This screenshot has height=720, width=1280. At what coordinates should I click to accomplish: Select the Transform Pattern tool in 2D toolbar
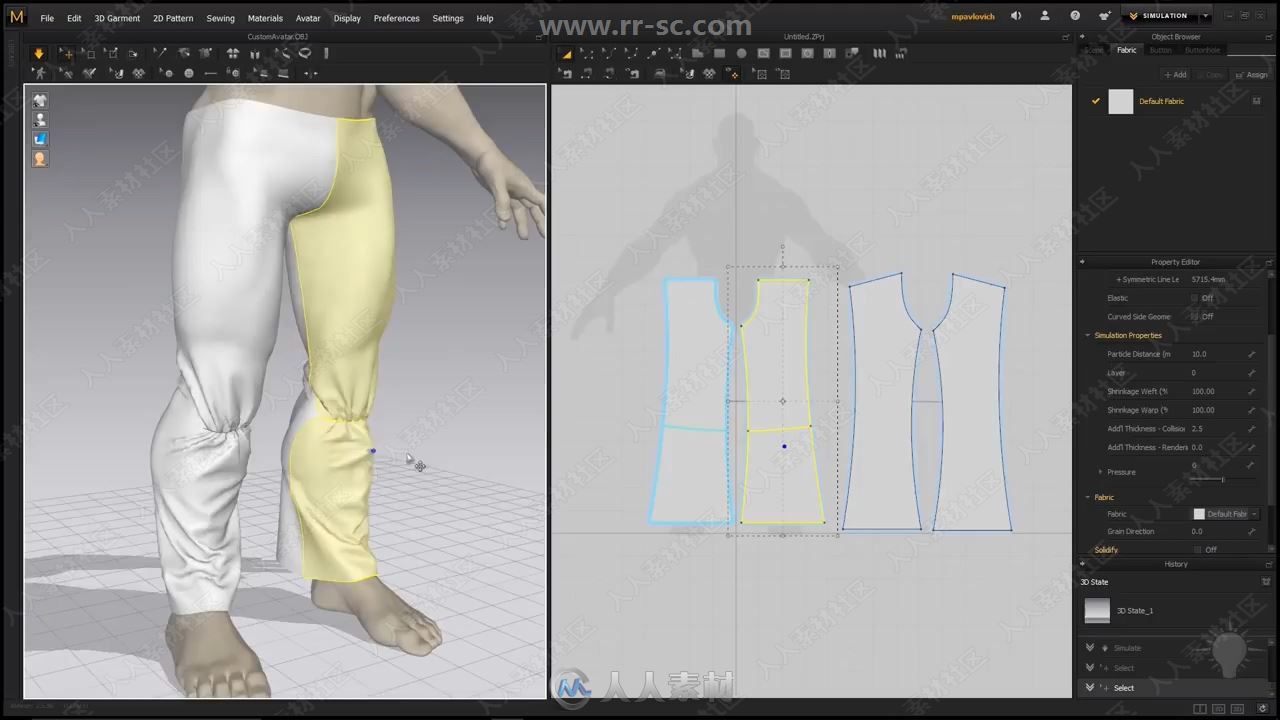[566, 53]
